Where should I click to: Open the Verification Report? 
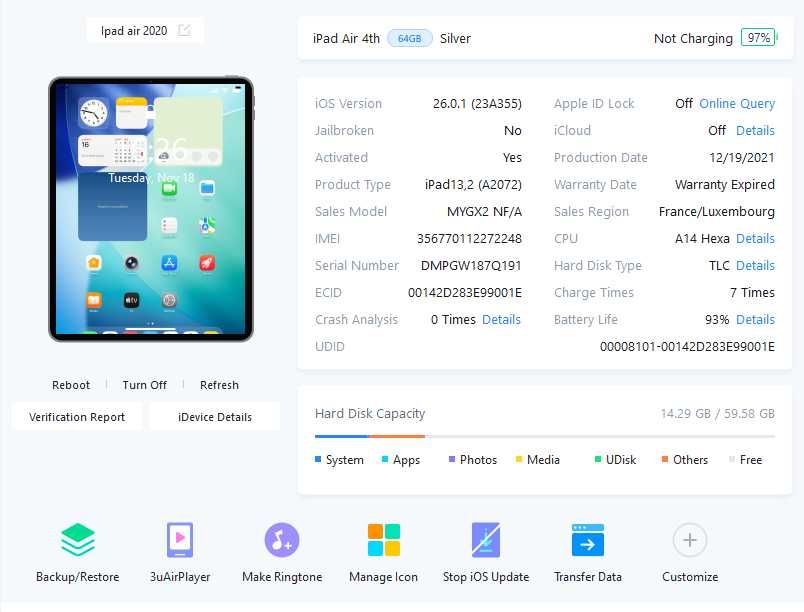[x=77, y=417]
